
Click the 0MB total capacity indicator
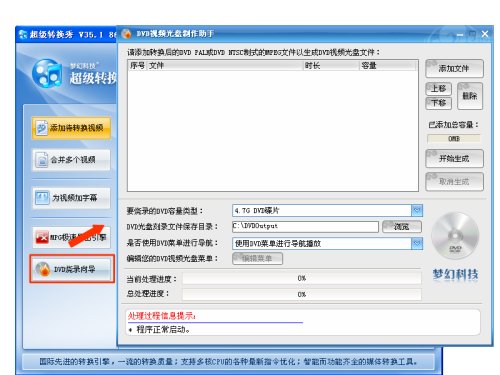coord(454,139)
